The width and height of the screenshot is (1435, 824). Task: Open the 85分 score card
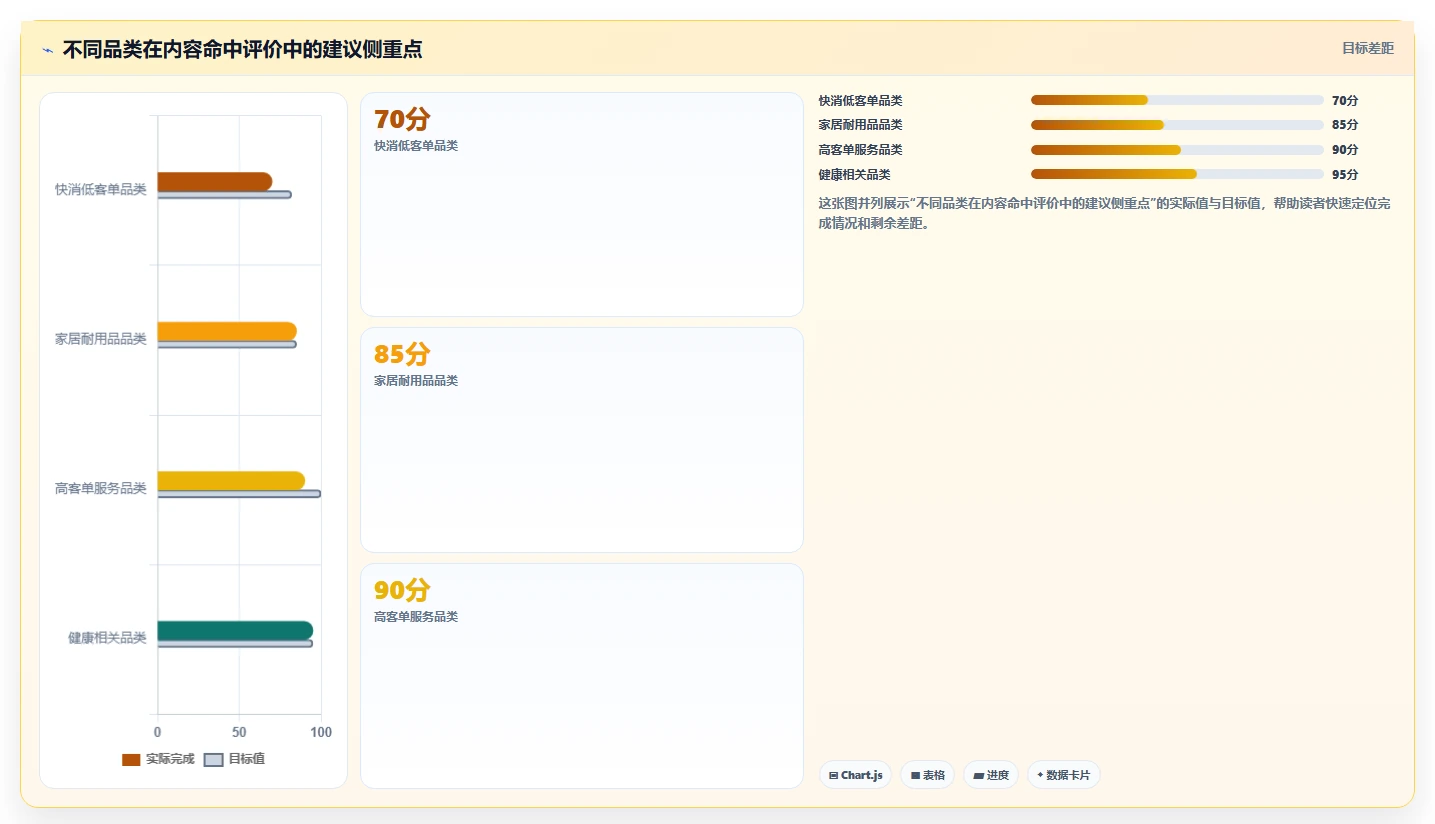[582, 440]
